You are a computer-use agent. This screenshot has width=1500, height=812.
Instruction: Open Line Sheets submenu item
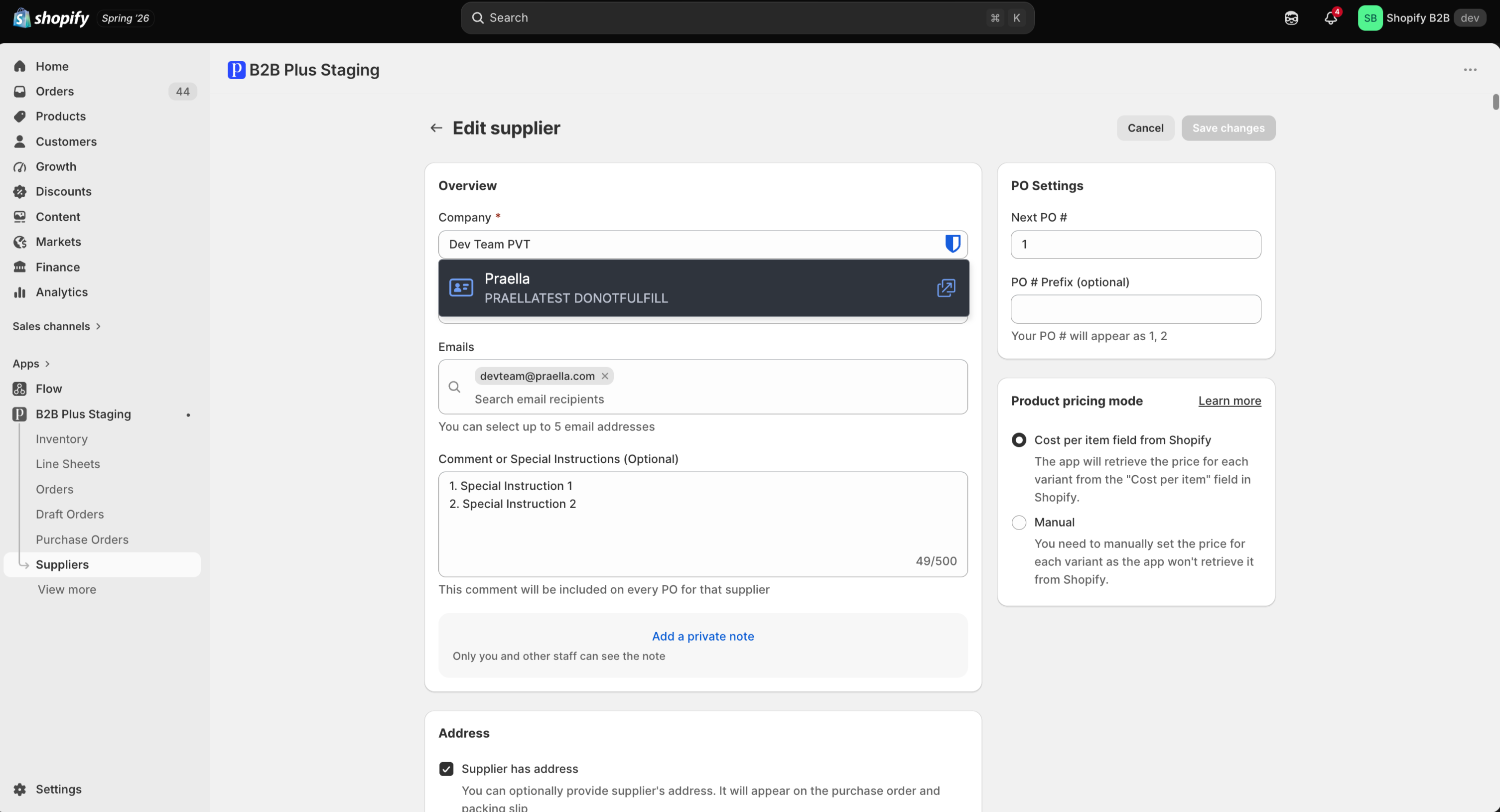(68, 464)
